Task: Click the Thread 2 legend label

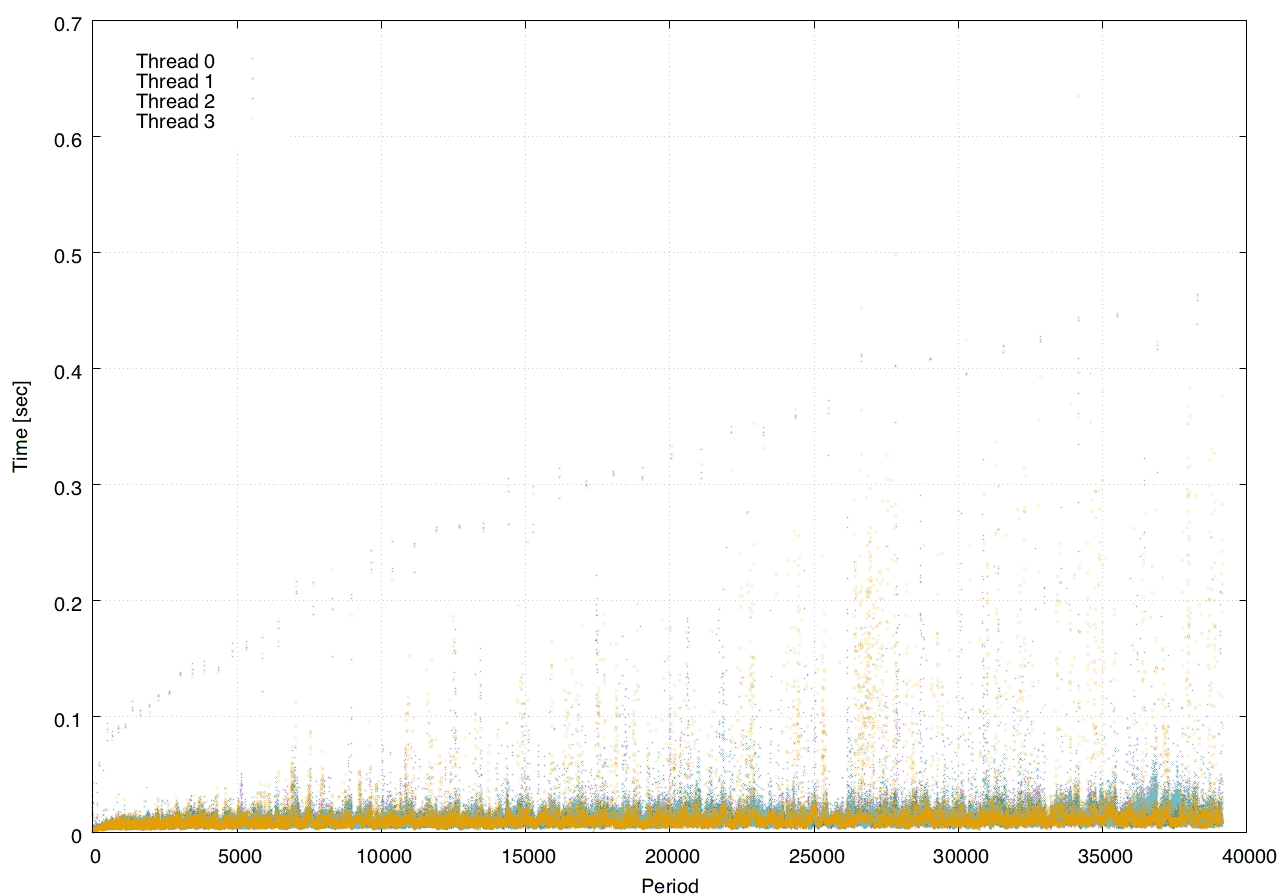Action: pyautogui.click(x=175, y=101)
